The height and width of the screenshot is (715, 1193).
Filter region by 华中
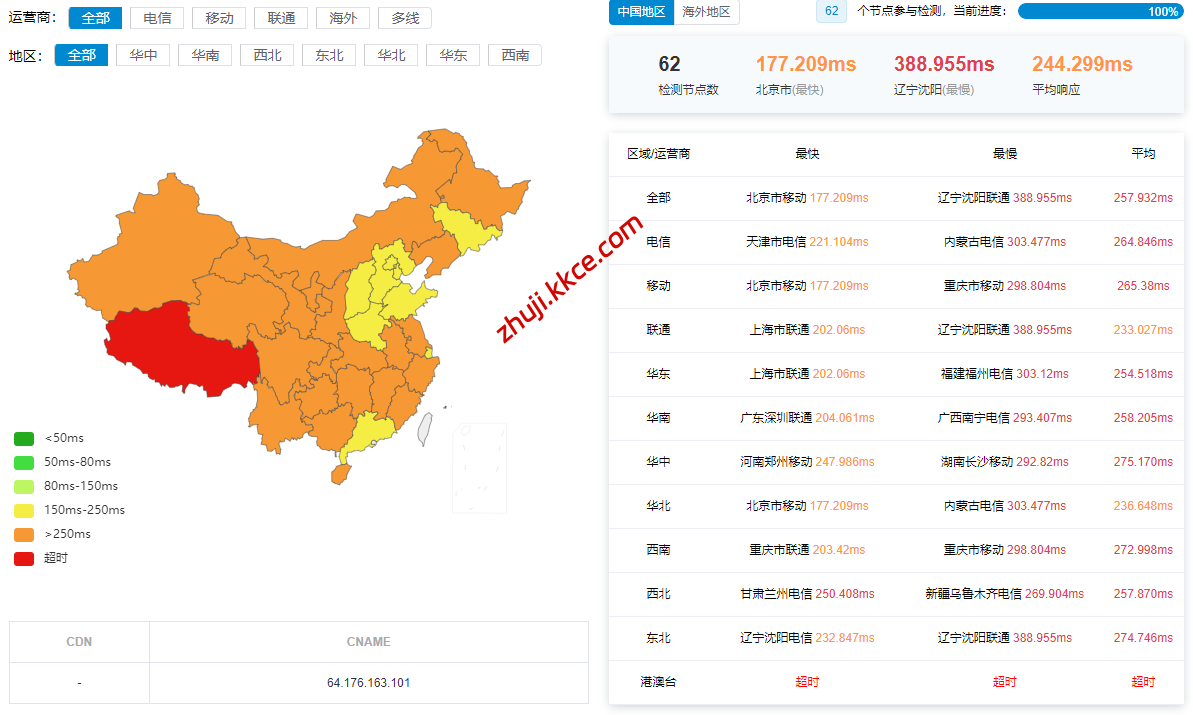click(143, 55)
